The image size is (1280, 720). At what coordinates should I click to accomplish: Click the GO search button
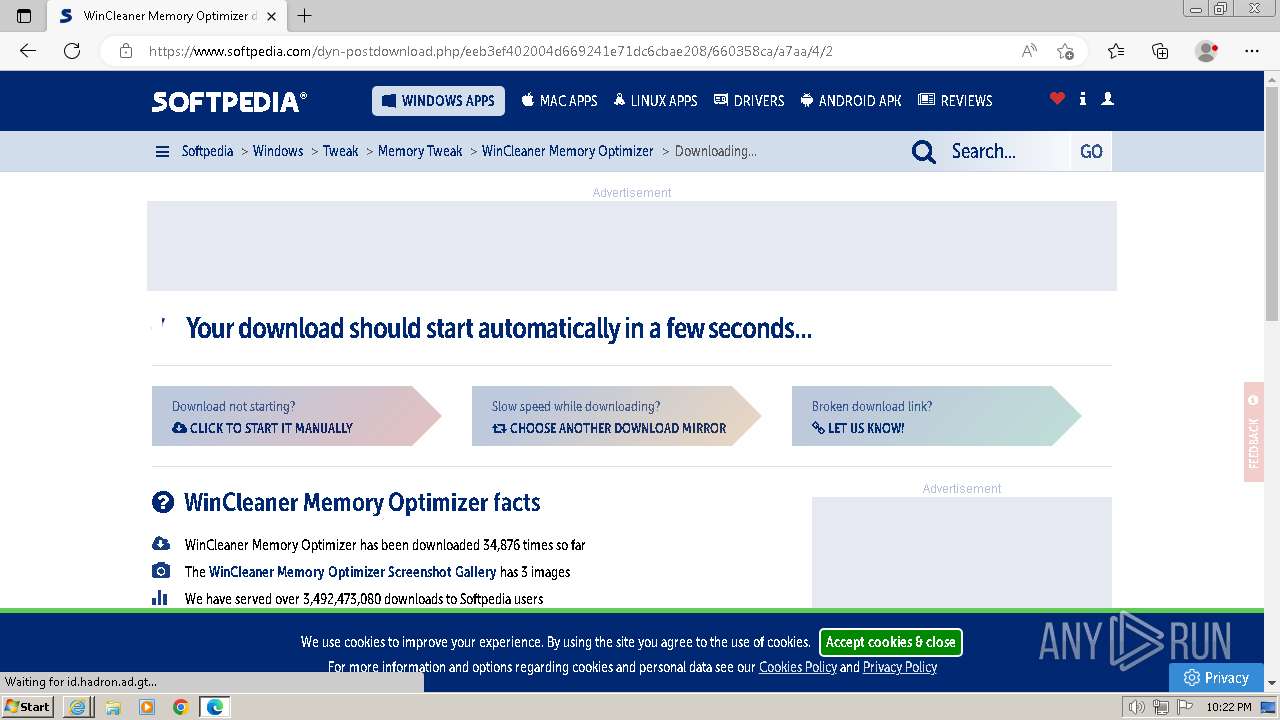1091,152
